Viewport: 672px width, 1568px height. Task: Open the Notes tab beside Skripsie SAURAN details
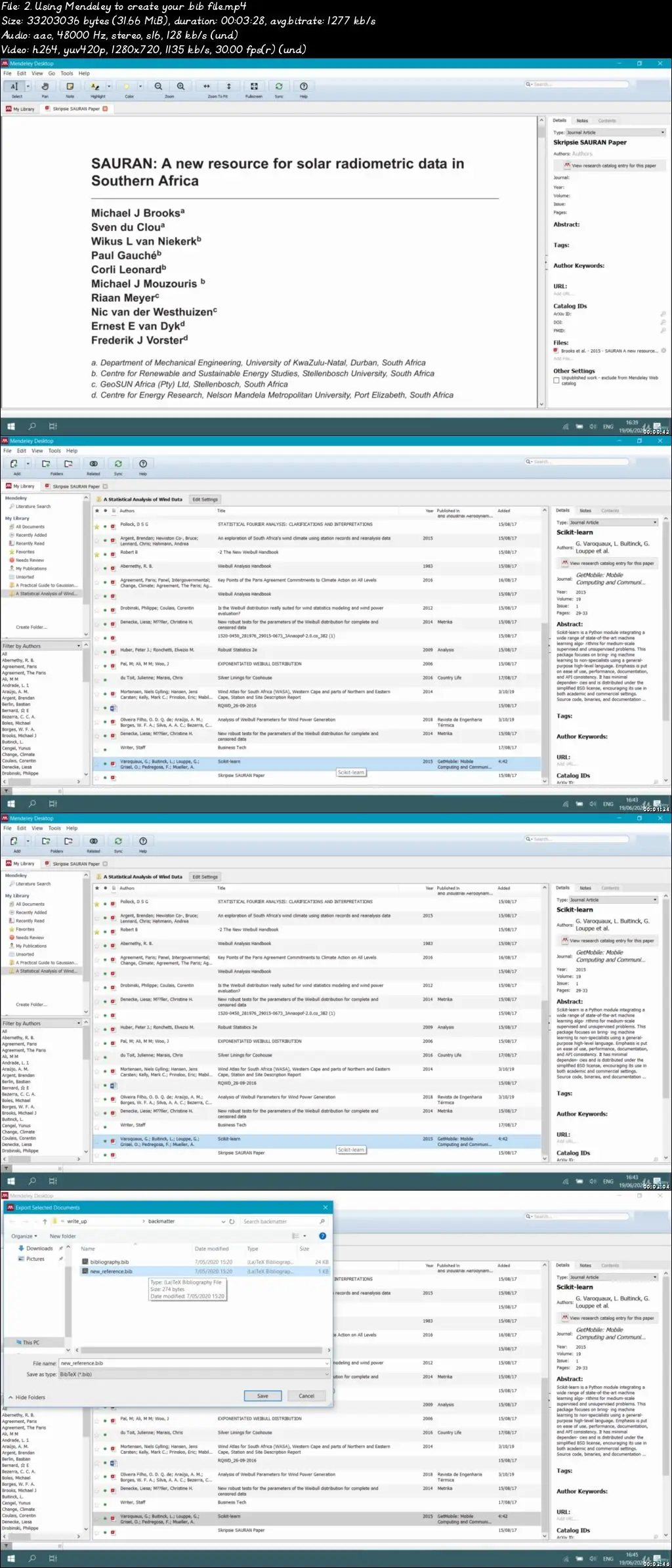[x=582, y=121]
